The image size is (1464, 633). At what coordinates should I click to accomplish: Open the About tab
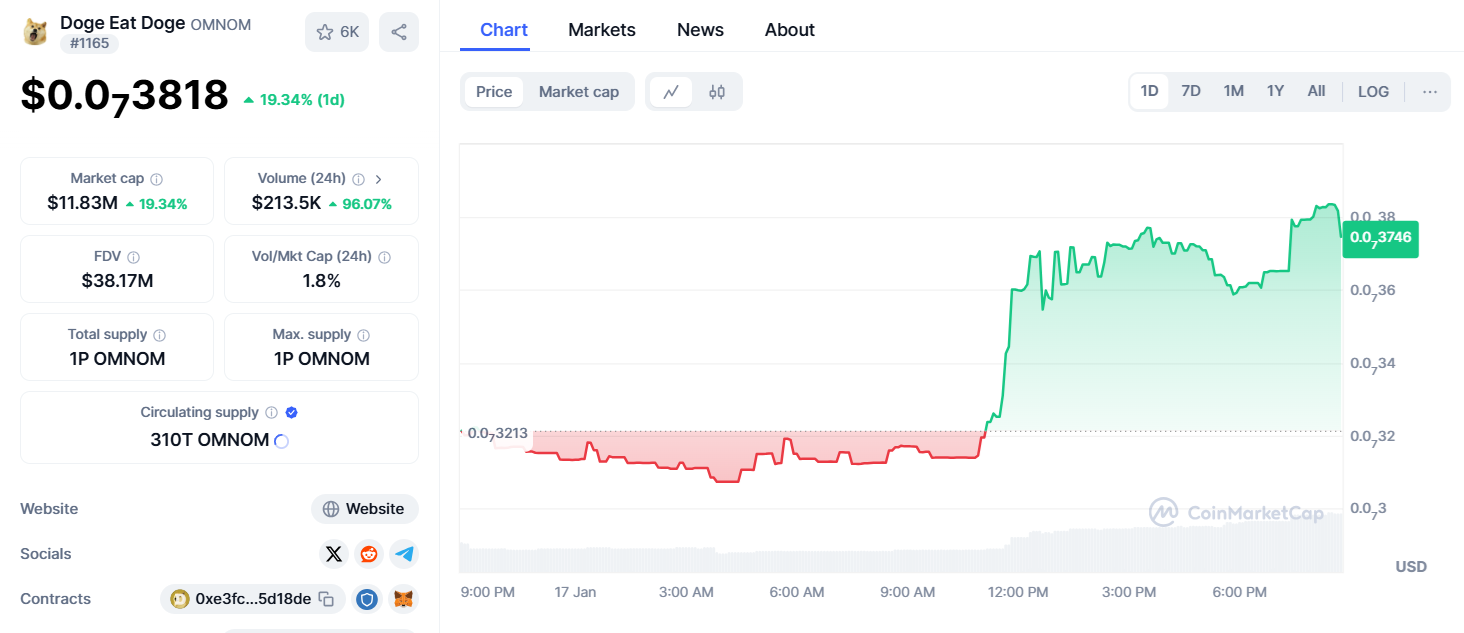[790, 30]
